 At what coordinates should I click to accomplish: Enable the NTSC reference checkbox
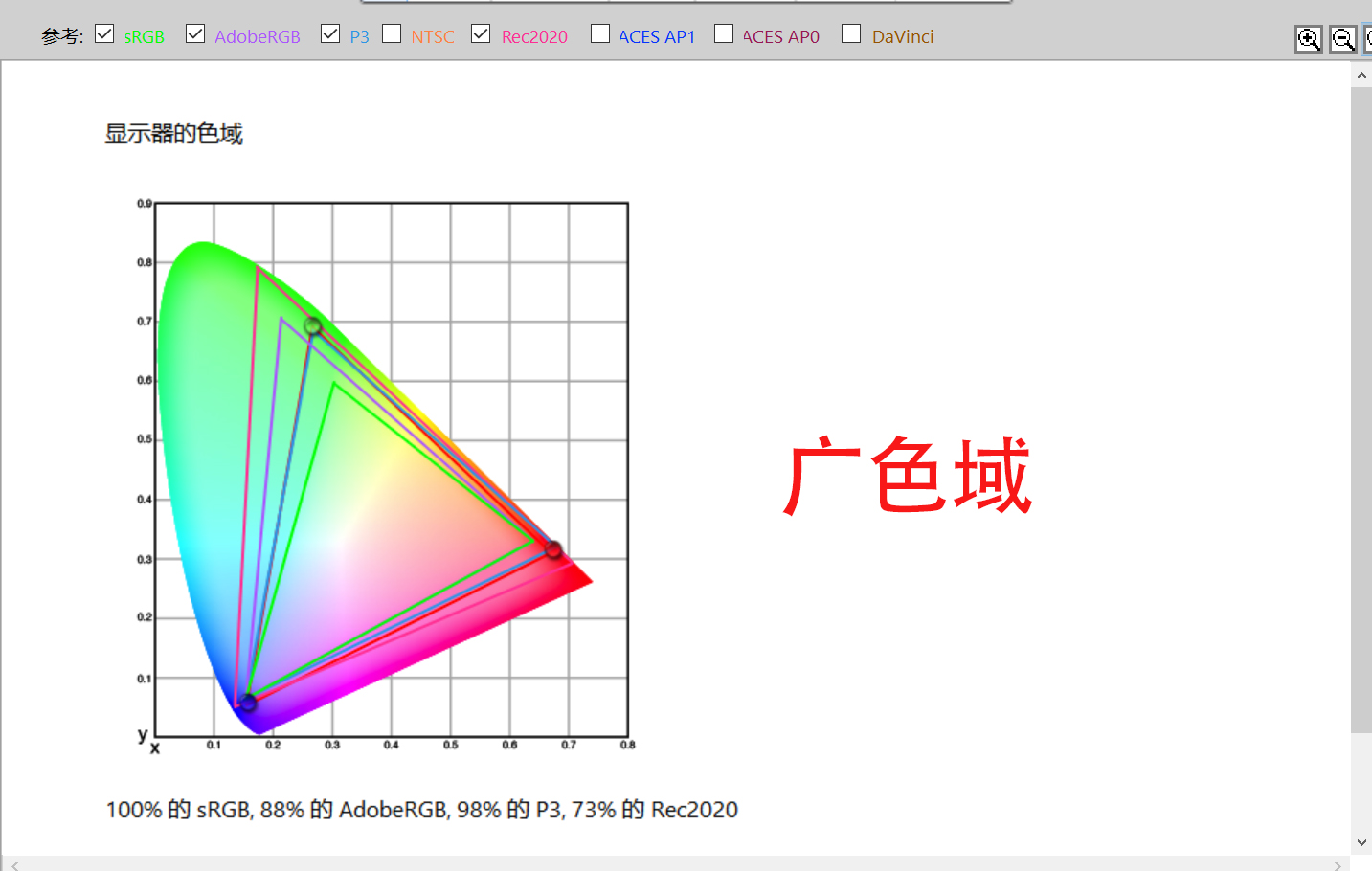coord(392,34)
